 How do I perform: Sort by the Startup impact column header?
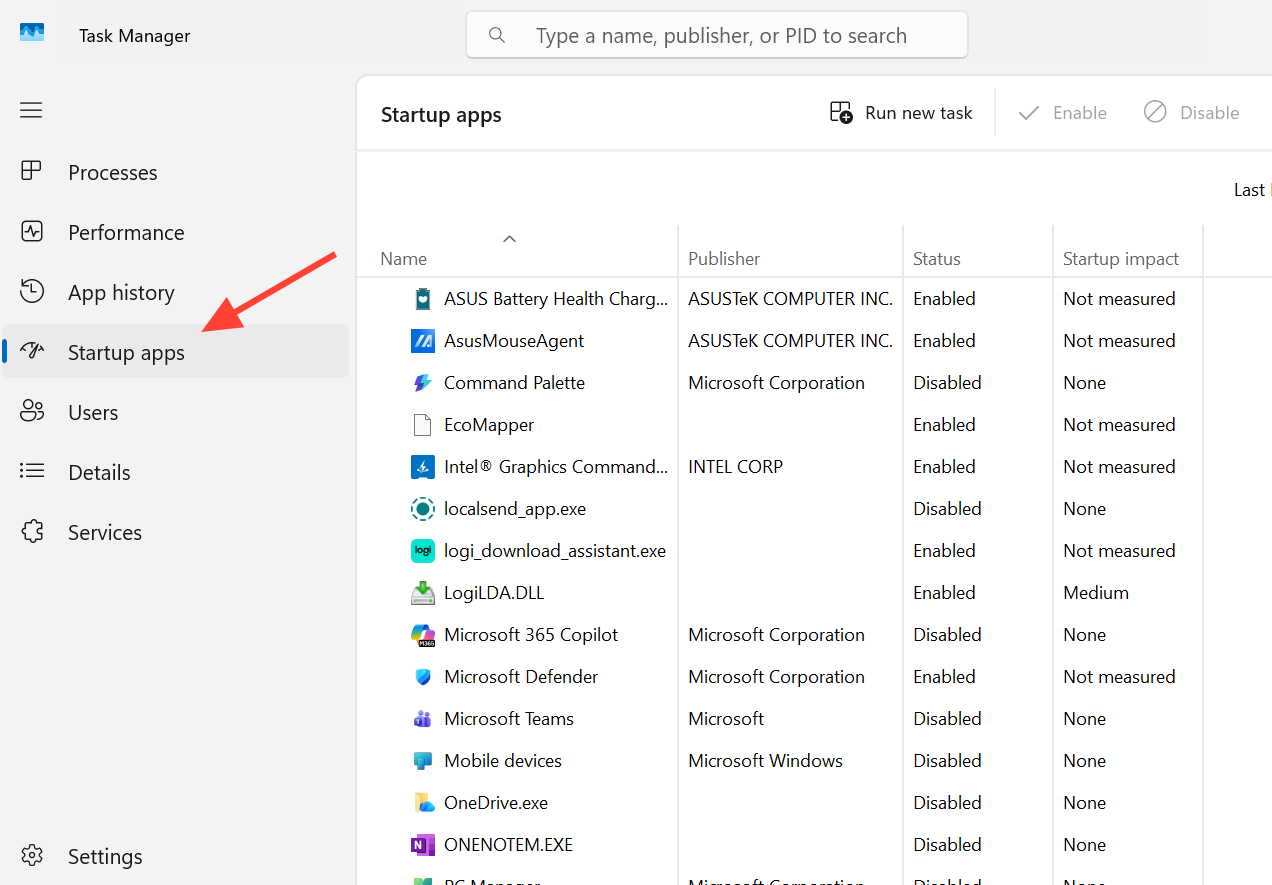click(x=1121, y=259)
